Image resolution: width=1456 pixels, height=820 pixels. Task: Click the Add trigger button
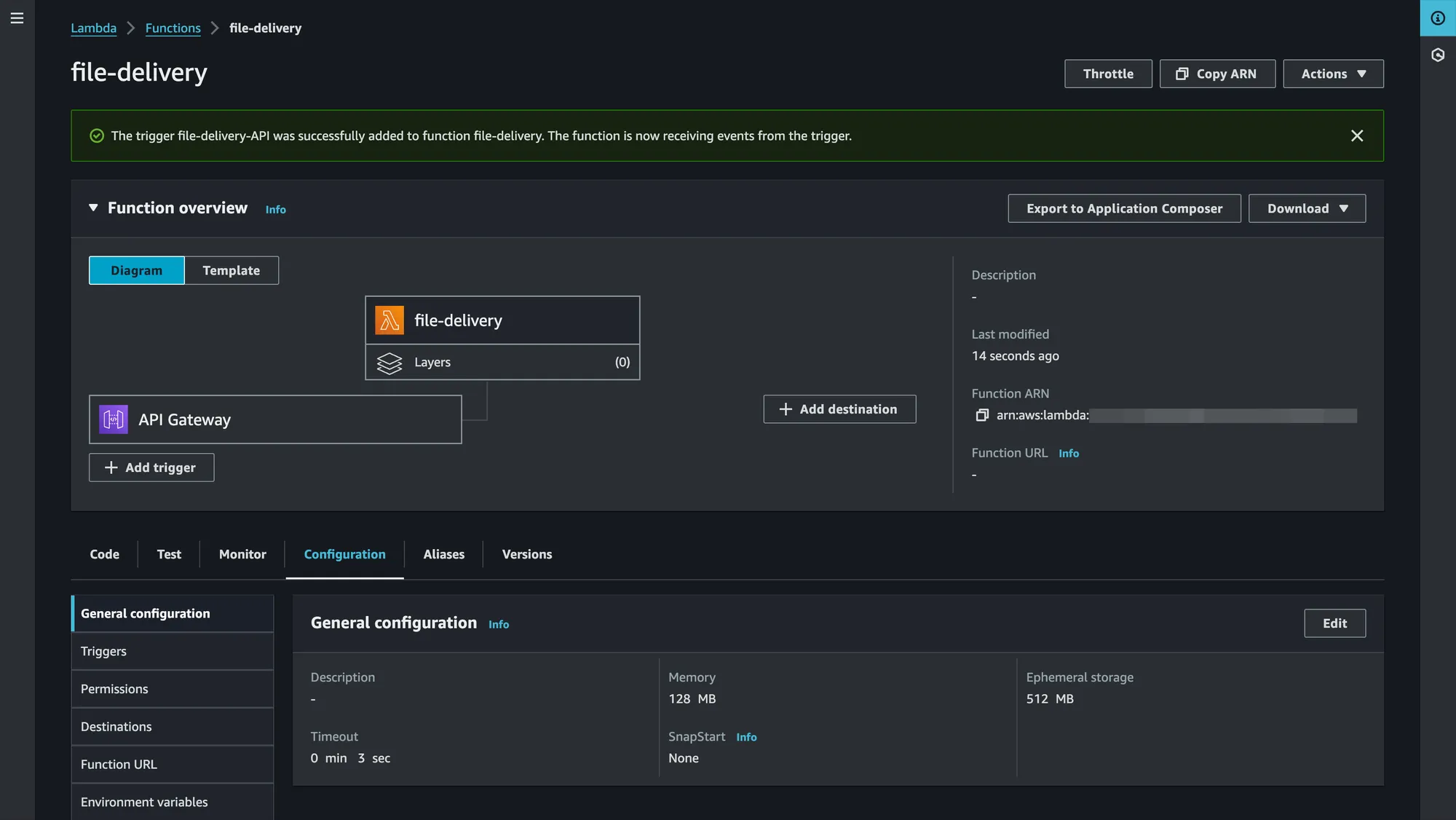pos(151,468)
